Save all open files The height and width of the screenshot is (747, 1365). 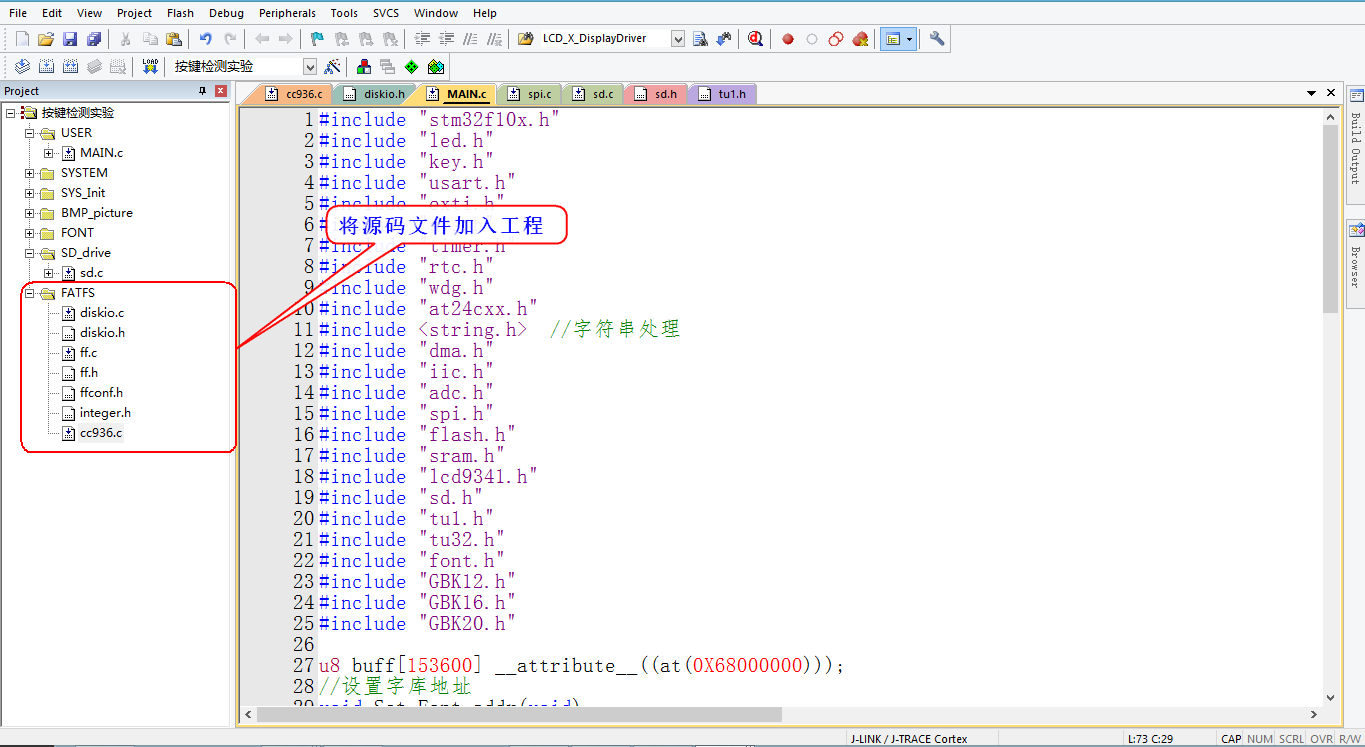[92, 38]
